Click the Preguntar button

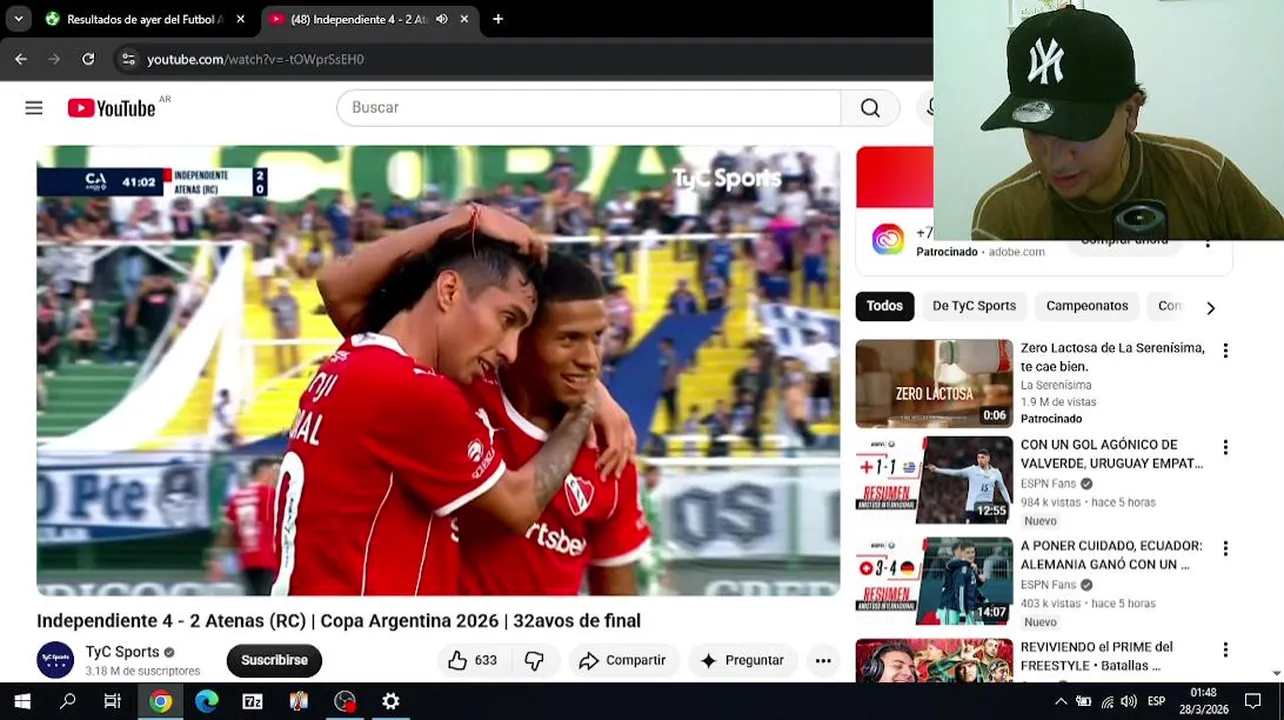click(742, 660)
